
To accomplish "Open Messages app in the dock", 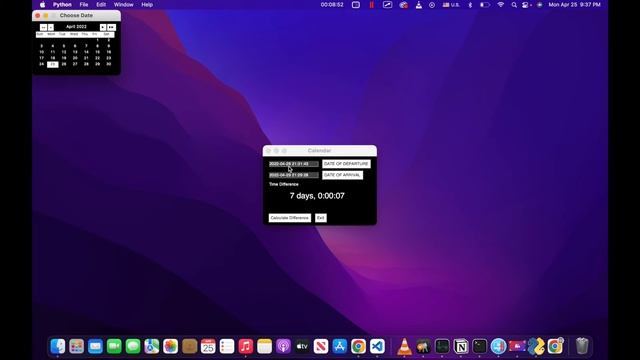I will pos(133,346).
